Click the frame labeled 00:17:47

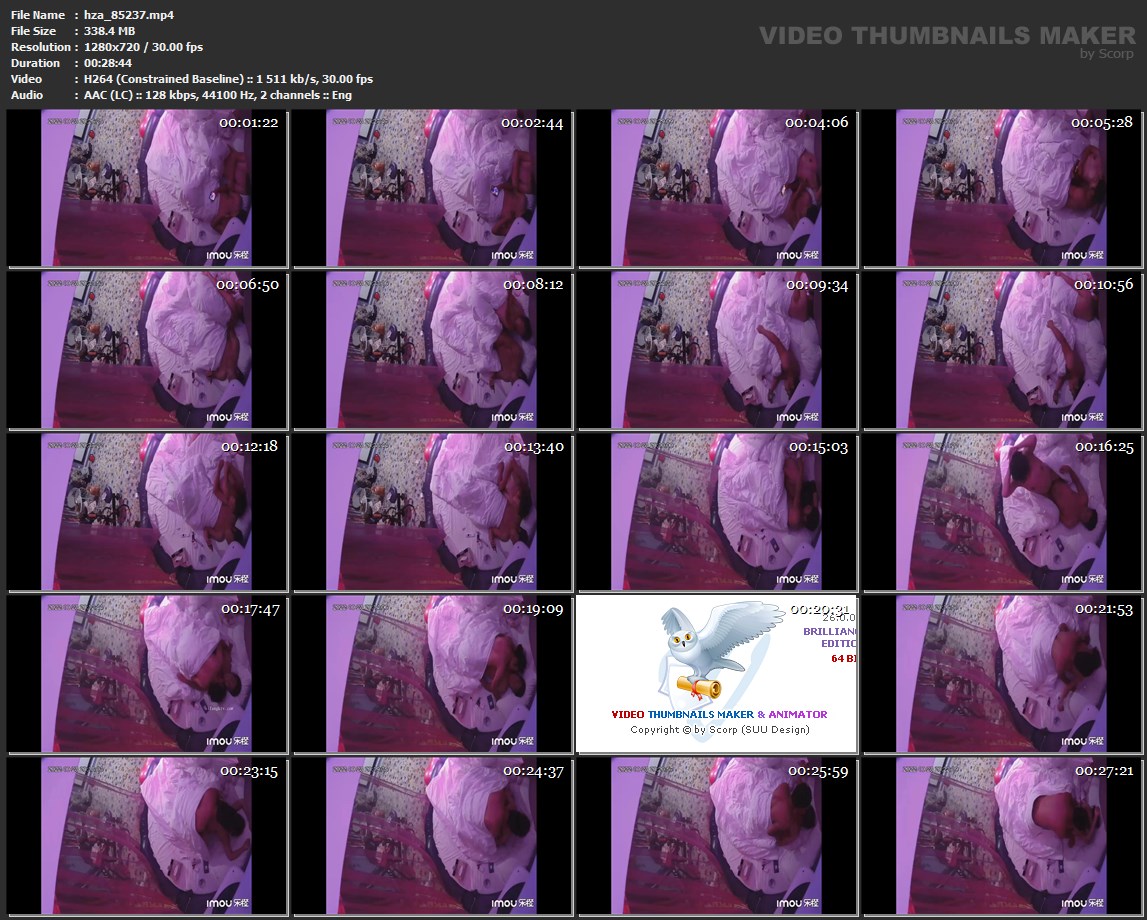click(x=146, y=674)
